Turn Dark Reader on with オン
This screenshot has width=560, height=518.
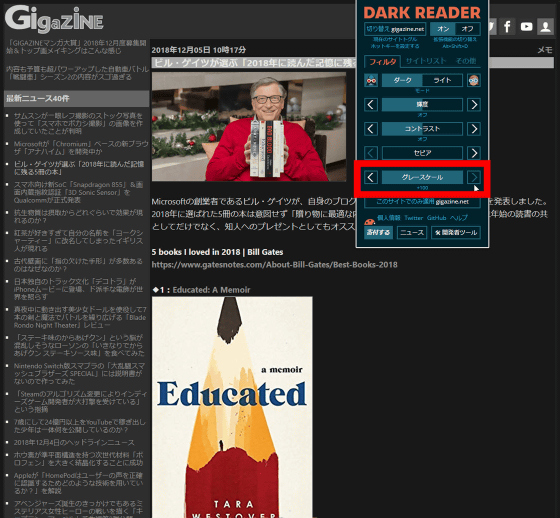[x=443, y=29]
